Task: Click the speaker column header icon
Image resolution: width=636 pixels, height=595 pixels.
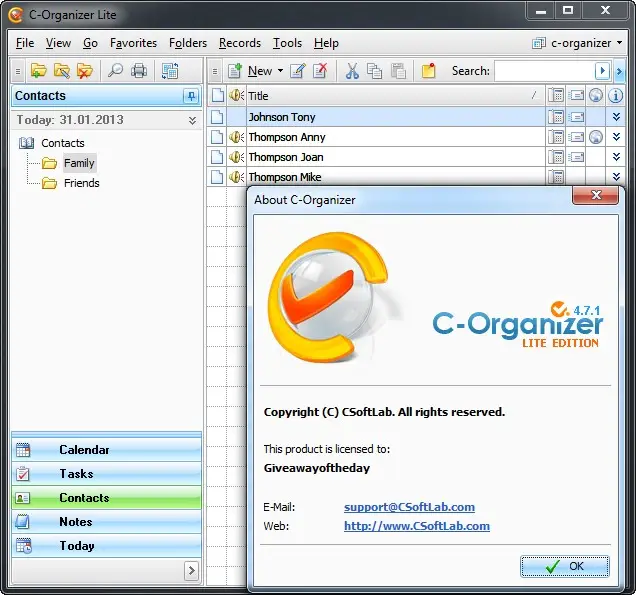Action: coord(236,96)
